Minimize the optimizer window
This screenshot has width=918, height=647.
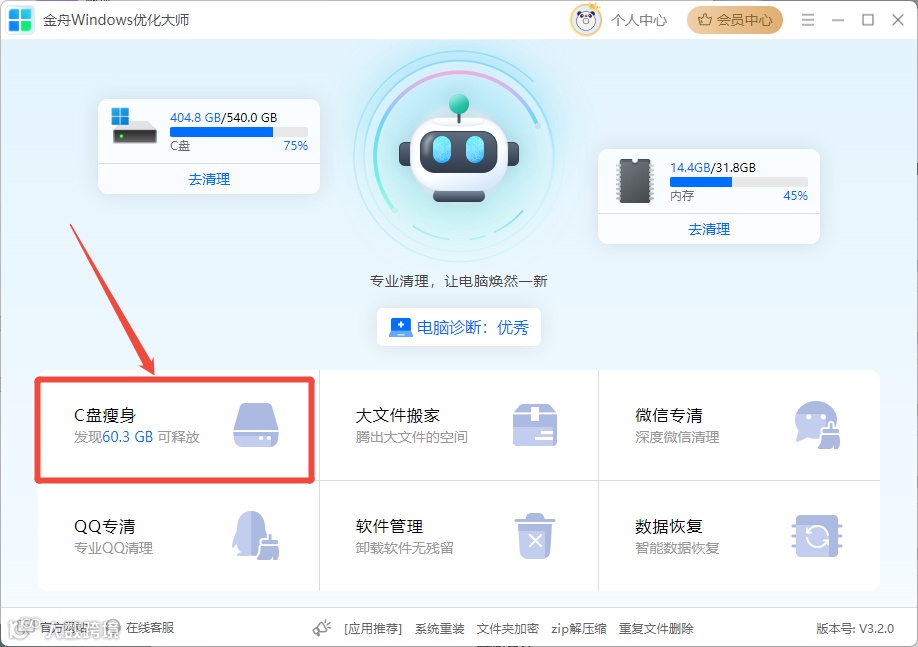[838, 20]
